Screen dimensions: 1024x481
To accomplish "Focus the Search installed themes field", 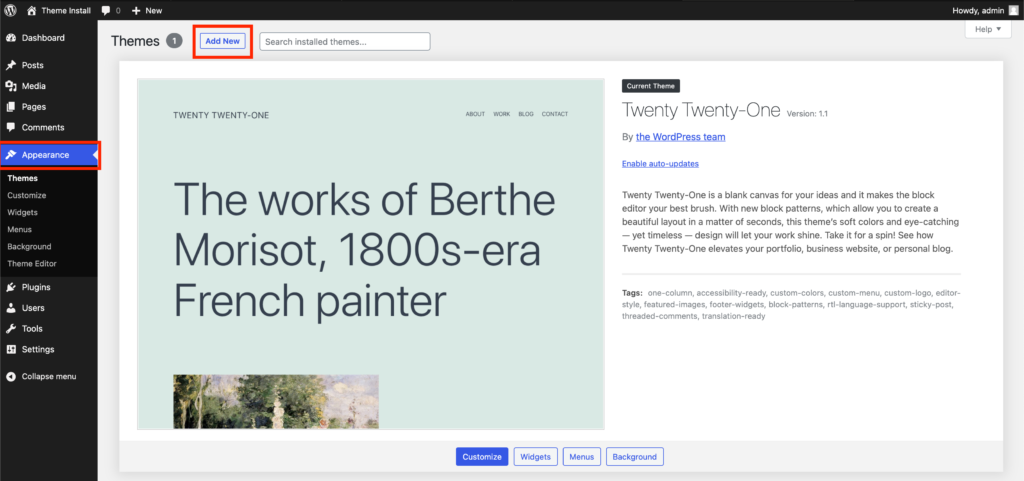I will point(345,41).
